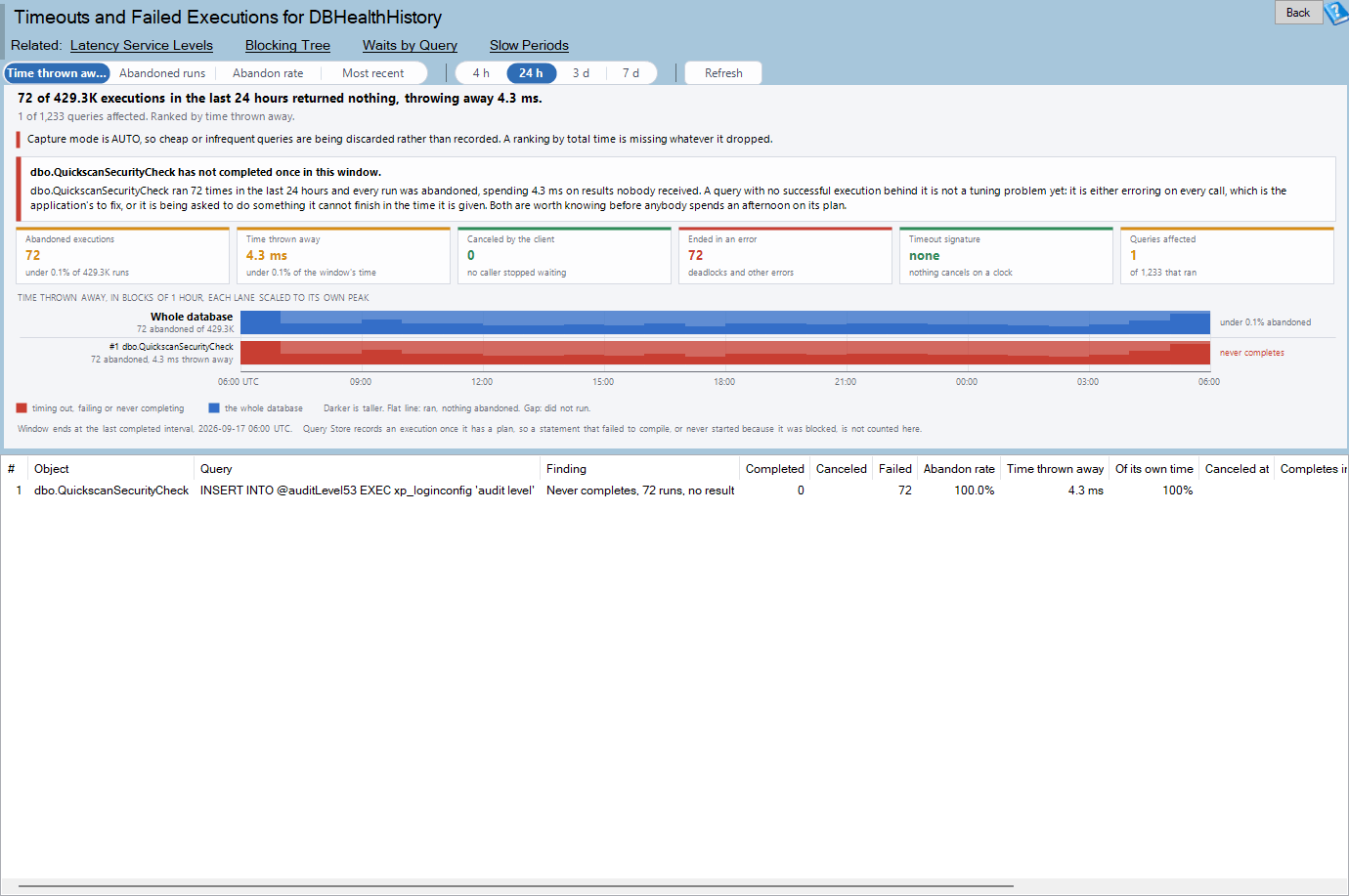Click the Abandoned executions card

click(122, 256)
